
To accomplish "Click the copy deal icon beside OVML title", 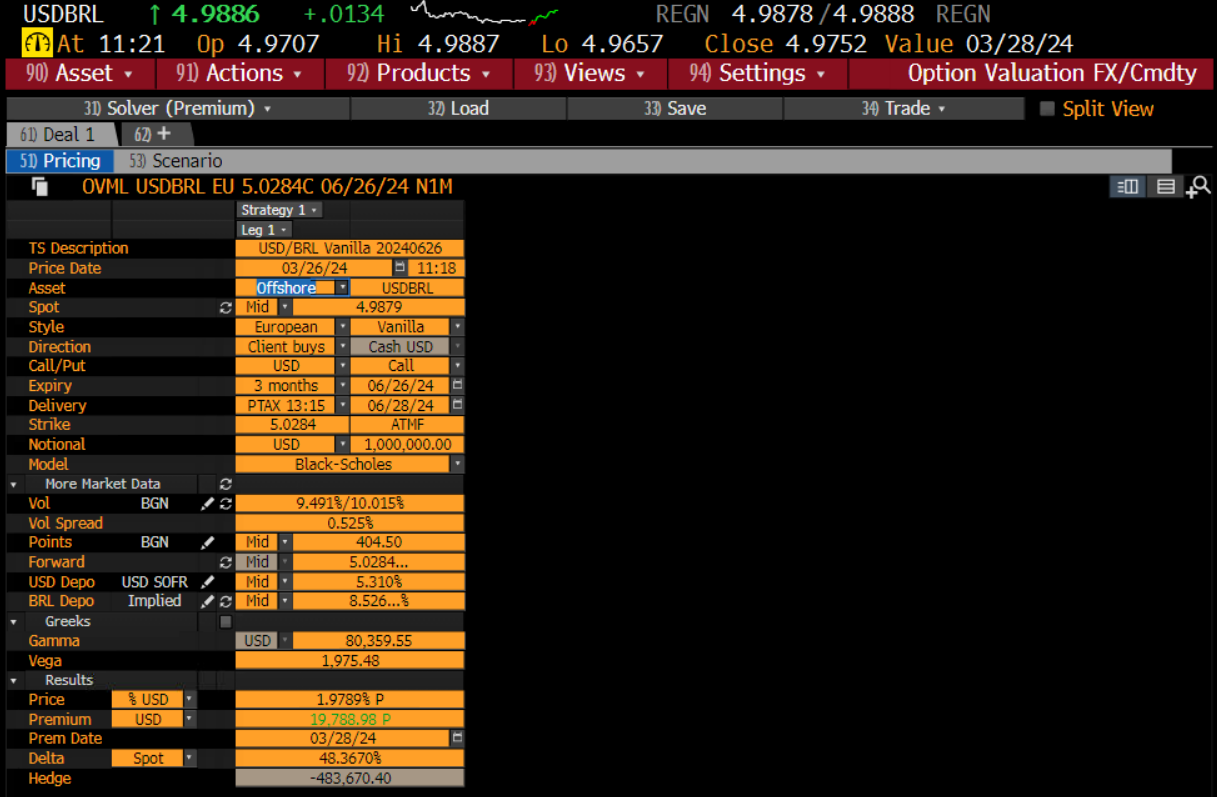I will (40, 186).
